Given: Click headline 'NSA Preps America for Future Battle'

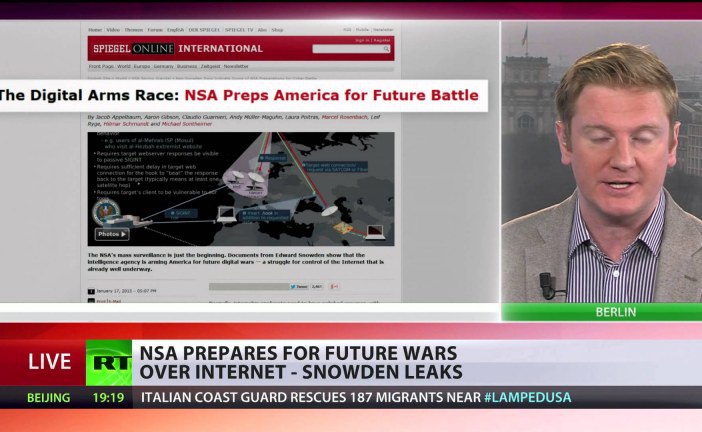Looking at the screenshot, I should (331, 95).
